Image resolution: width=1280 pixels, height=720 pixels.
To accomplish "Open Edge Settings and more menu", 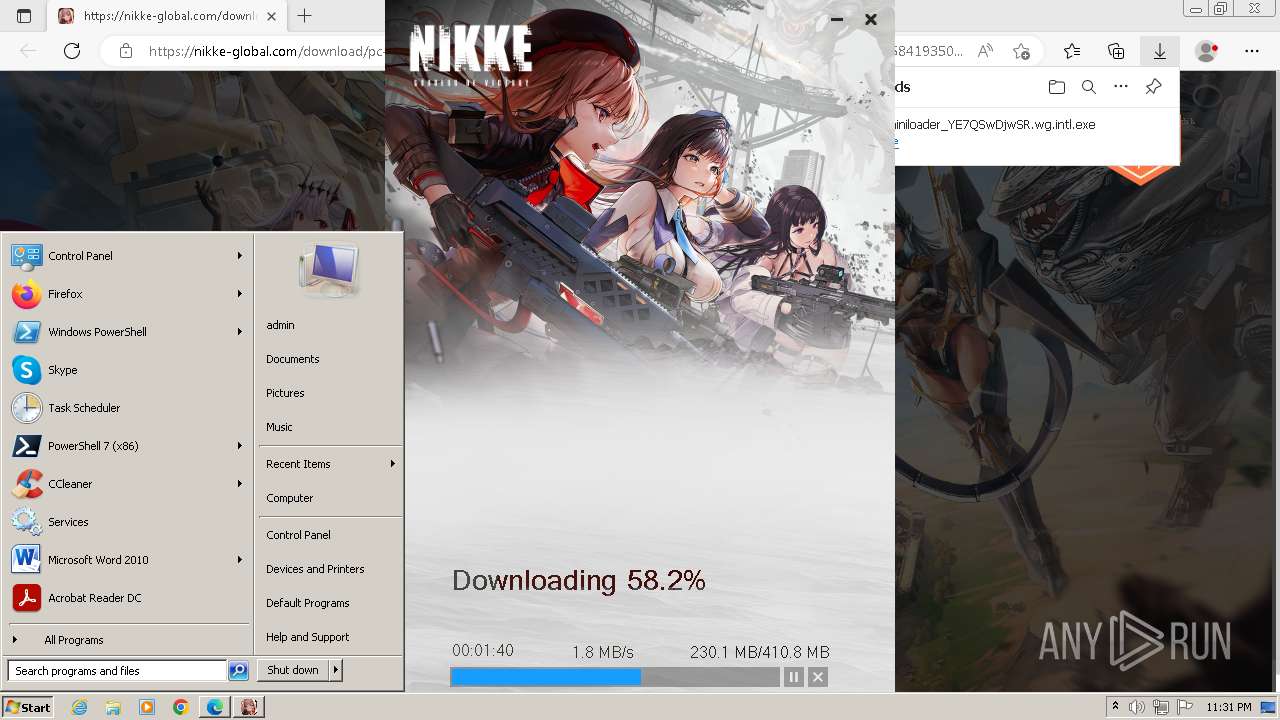I will tap(1252, 51).
